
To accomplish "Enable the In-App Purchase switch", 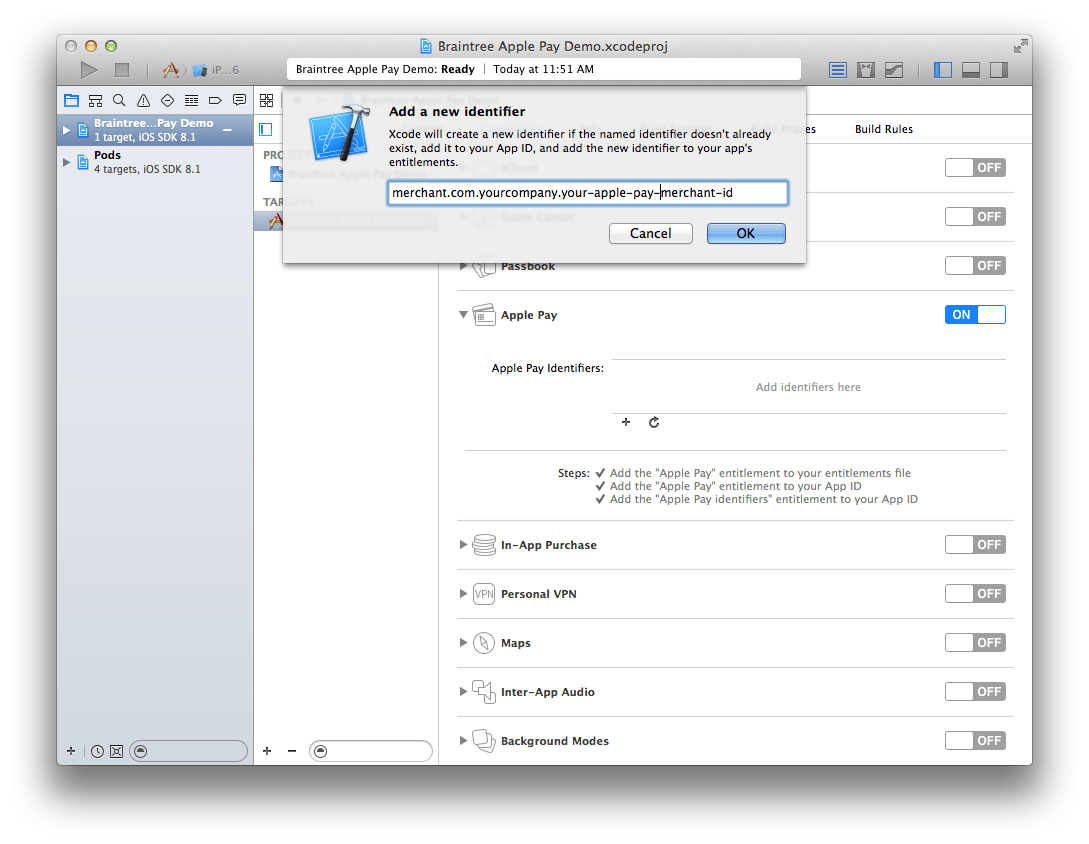I will tap(974, 545).
